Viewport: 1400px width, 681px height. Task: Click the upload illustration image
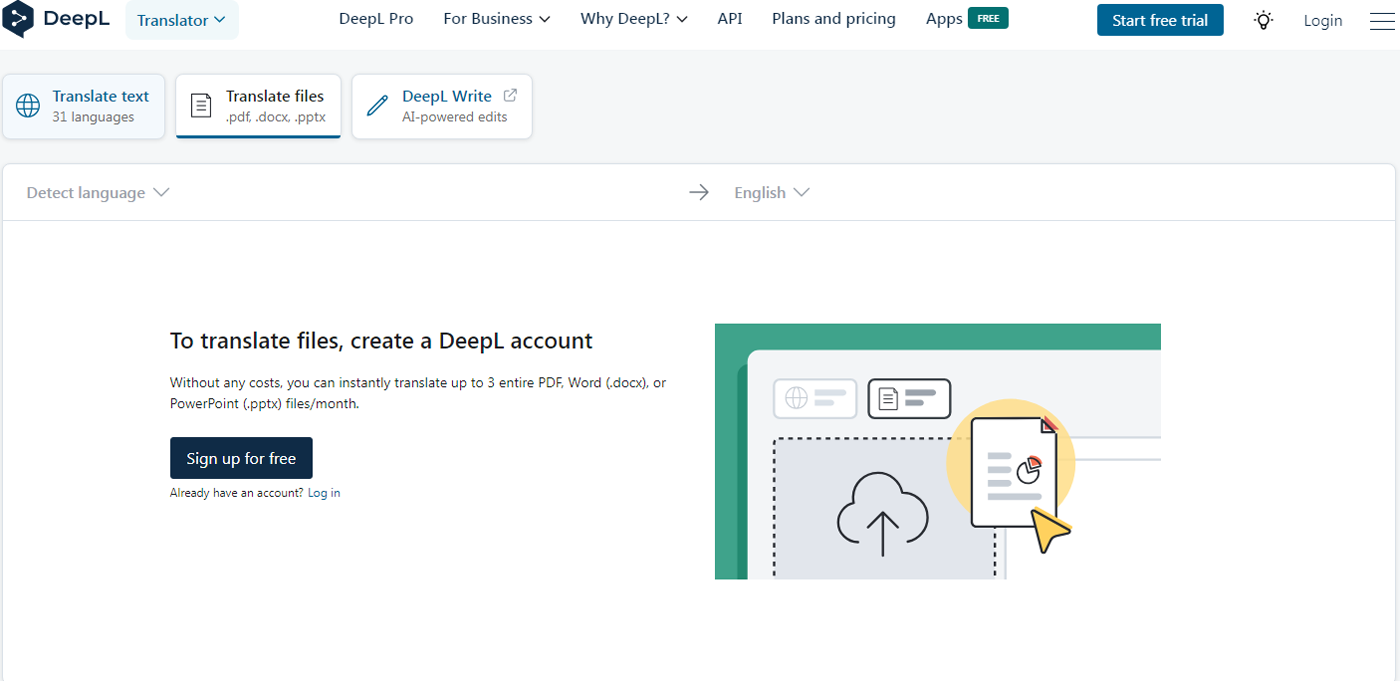938,451
